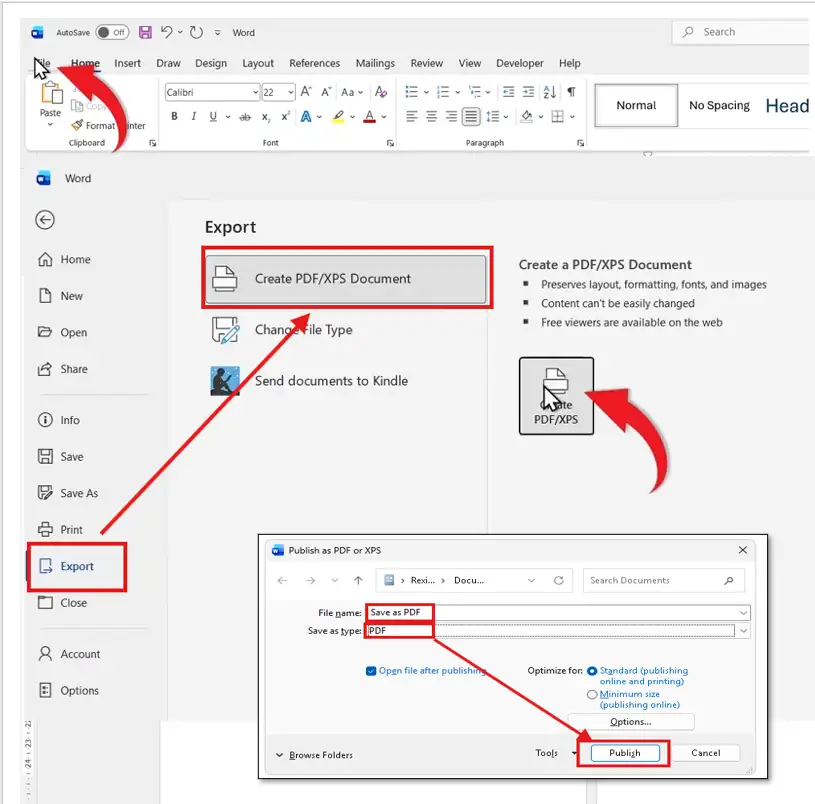This screenshot has width=815, height=804.
Task: Click the Redo icon in the quick access toolbar
Action: [196, 32]
